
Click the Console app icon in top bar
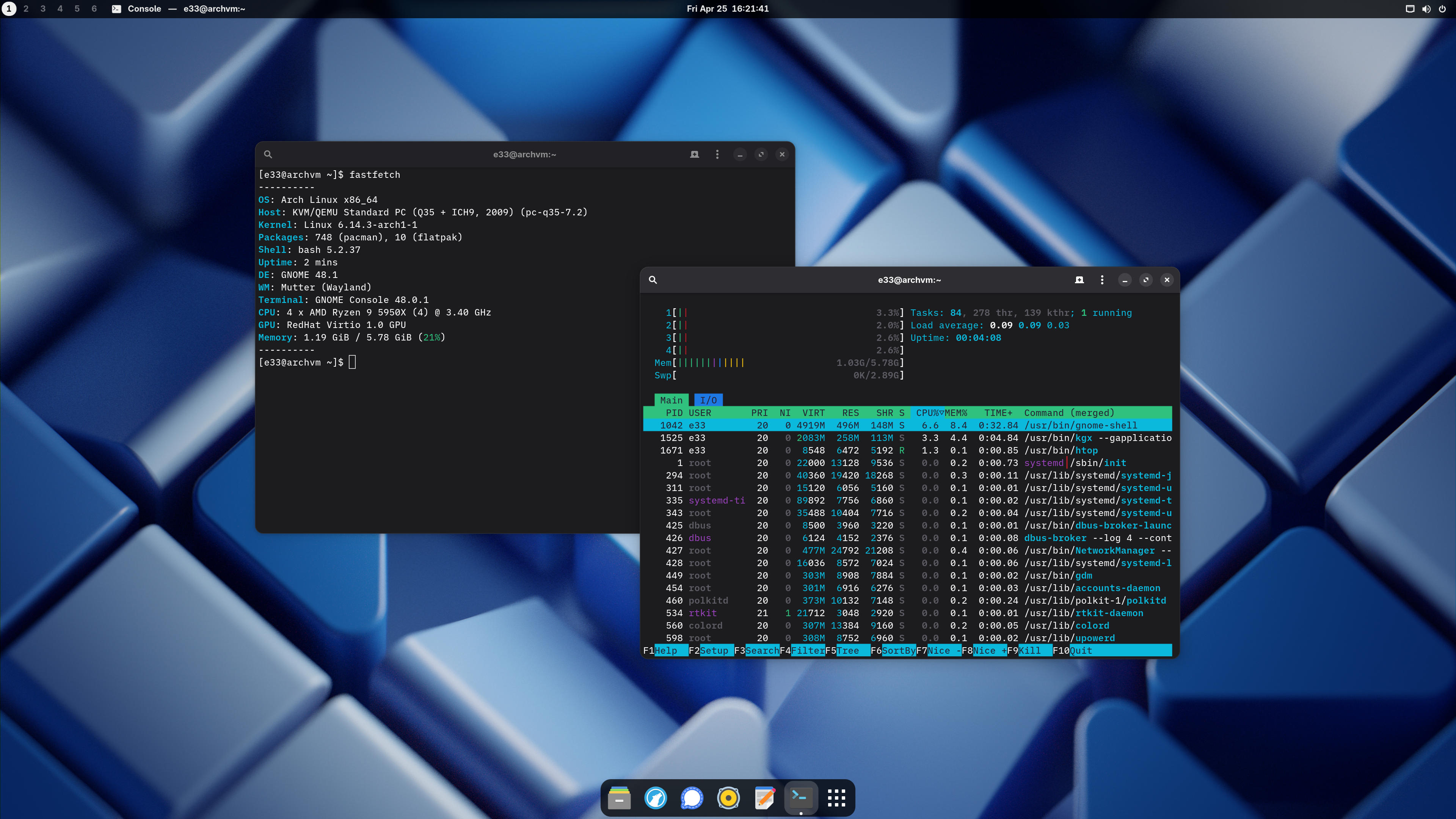116,8
